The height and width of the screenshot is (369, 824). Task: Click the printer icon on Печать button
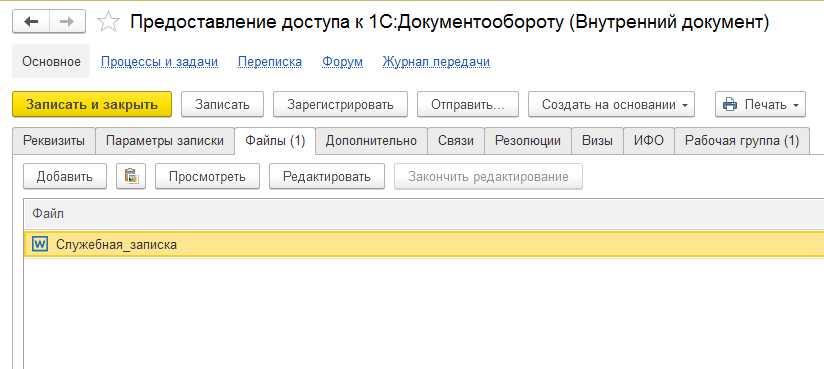(730, 105)
